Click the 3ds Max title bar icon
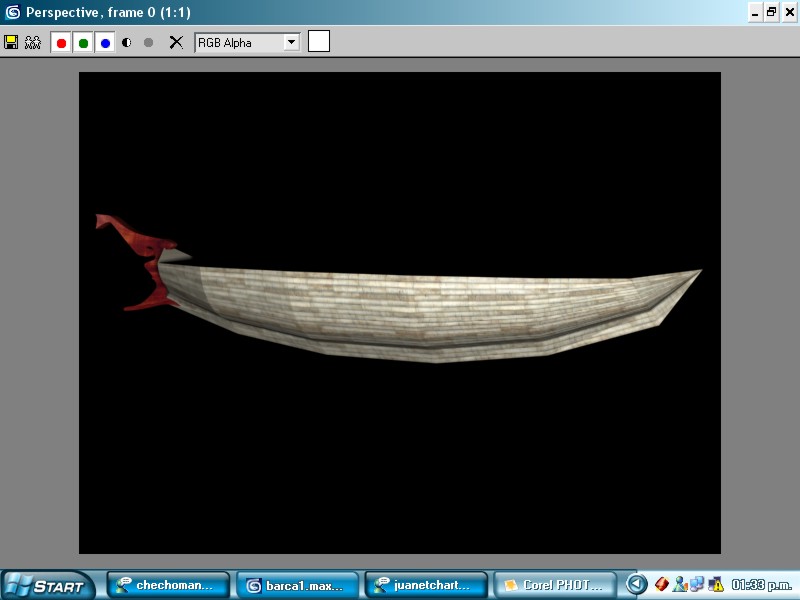Viewport: 800px width, 600px height. pos(12,12)
